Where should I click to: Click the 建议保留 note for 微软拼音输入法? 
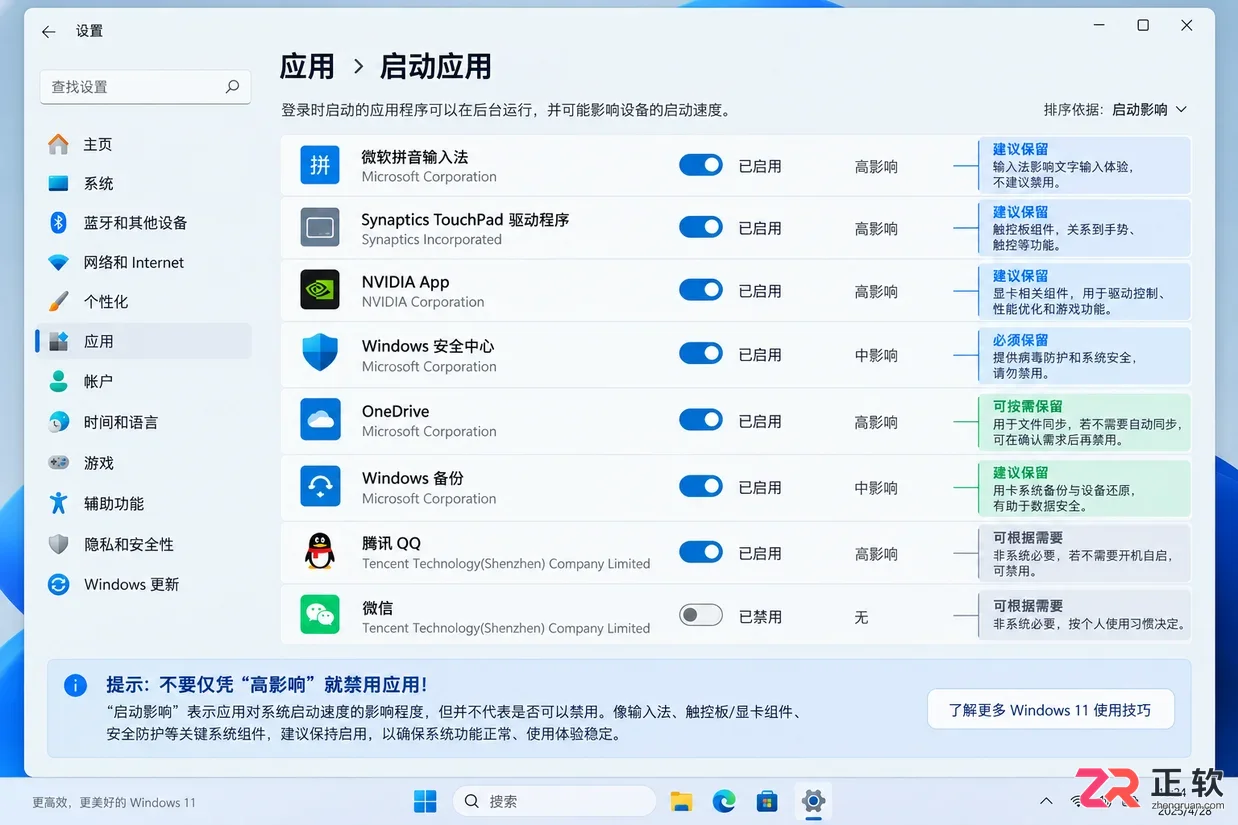pos(1085,165)
